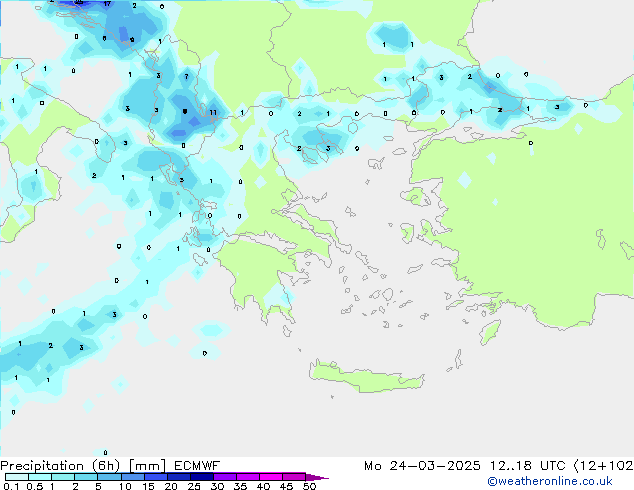Select the 'Precipitation (6h) [mm]' title text
634x490 pixels.
click(x=83, y=466)
